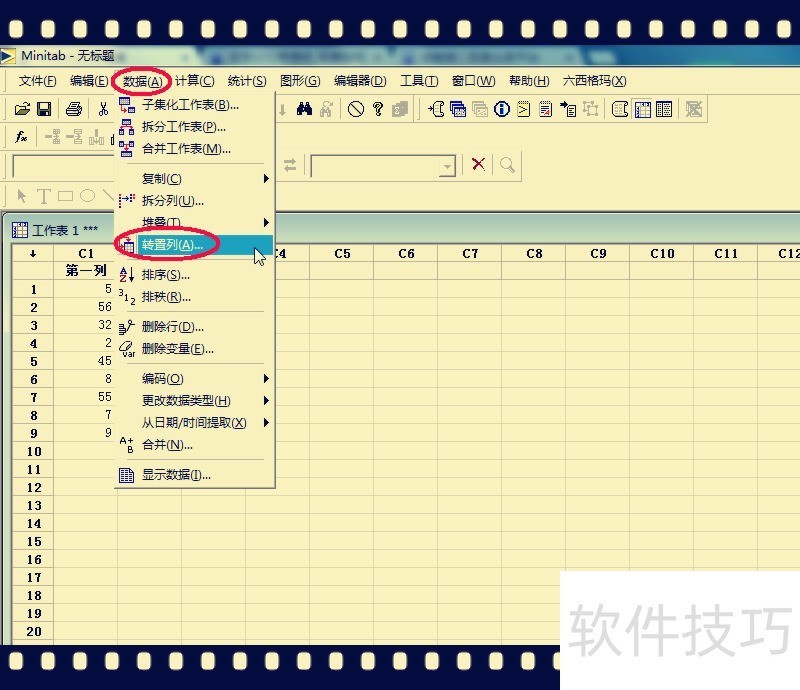Viewport: 800px width, 690px height.
Task: Choose 合并(N)... menu item
Action: pyautogui.click(x=195, y=445)
